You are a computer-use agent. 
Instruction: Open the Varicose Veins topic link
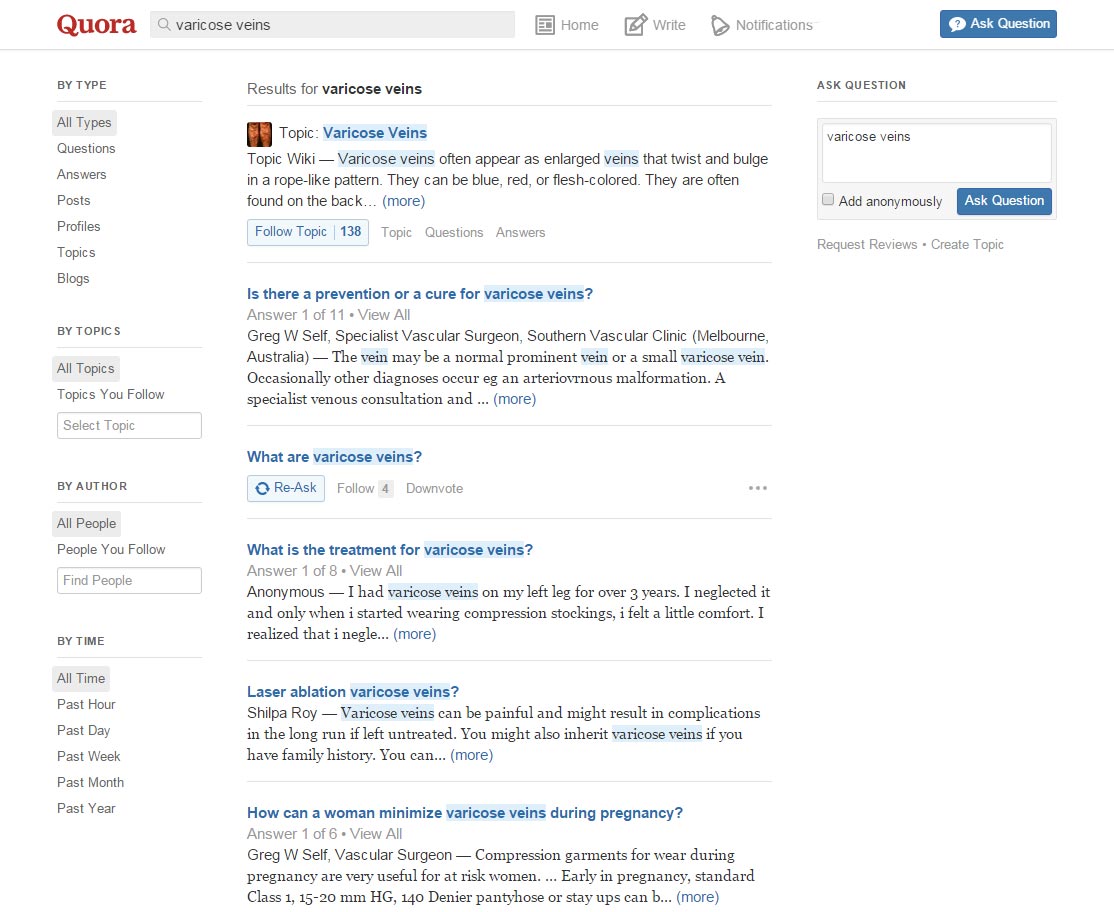(x=375, y=133)
